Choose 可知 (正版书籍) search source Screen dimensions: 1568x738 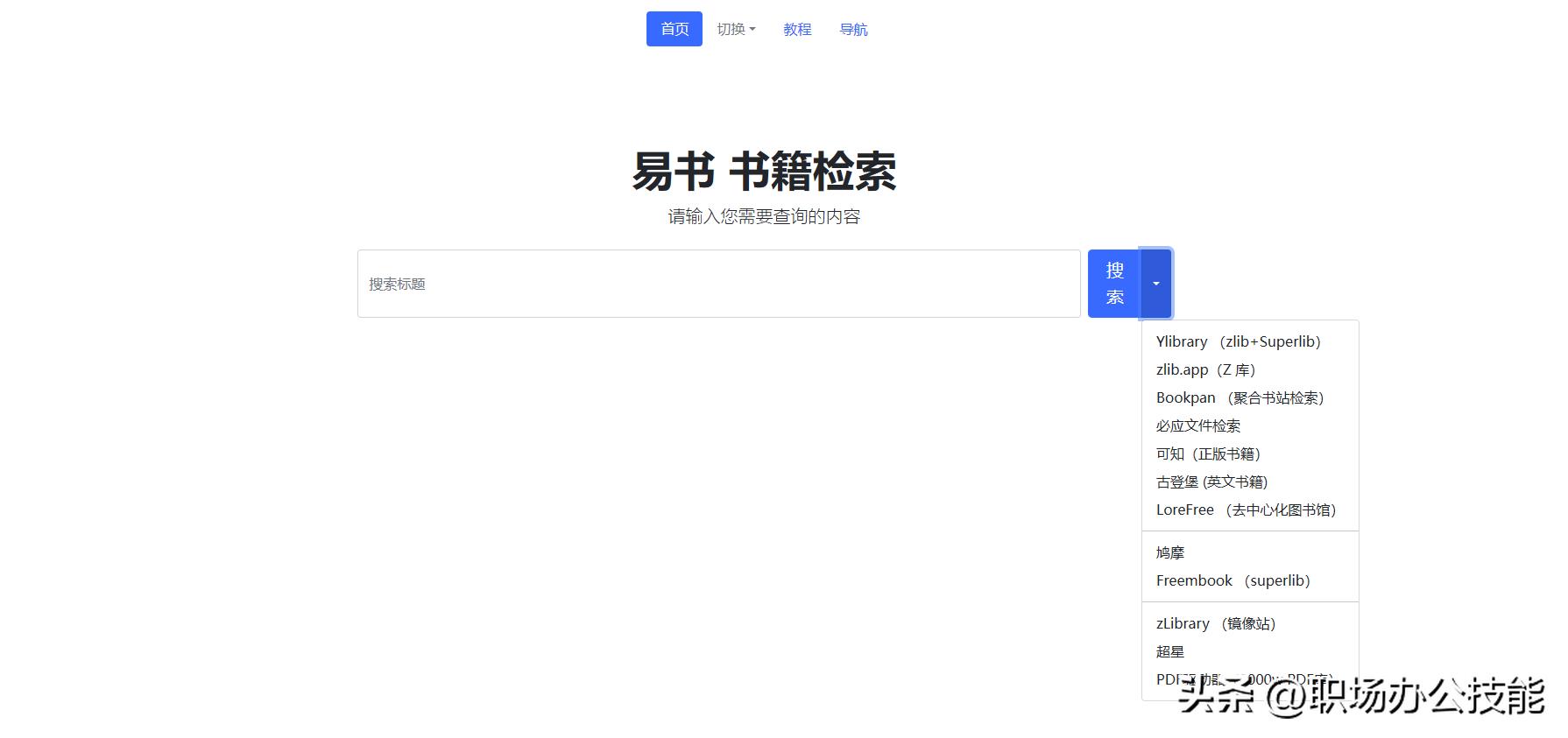pyautogui.click(x=1208, y=453)
